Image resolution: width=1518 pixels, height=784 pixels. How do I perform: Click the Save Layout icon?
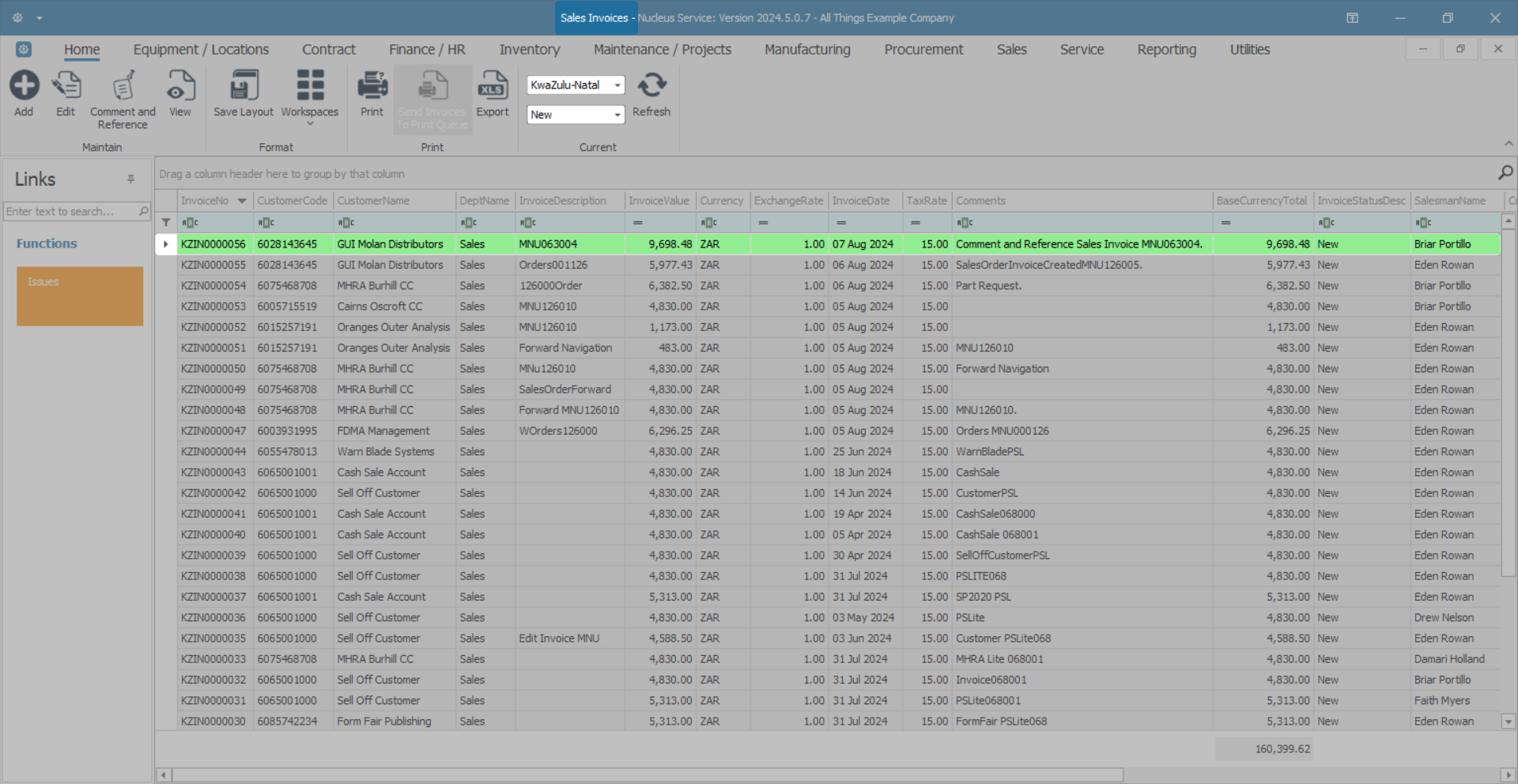(x=244, y=85)
